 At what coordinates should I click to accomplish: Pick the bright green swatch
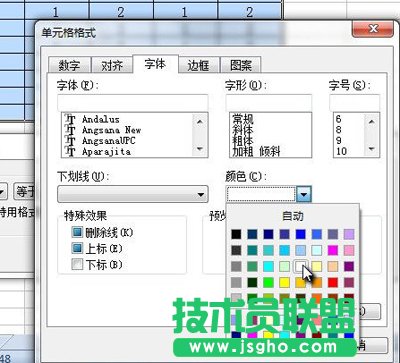pyautogui.click(x=268, y=283)
